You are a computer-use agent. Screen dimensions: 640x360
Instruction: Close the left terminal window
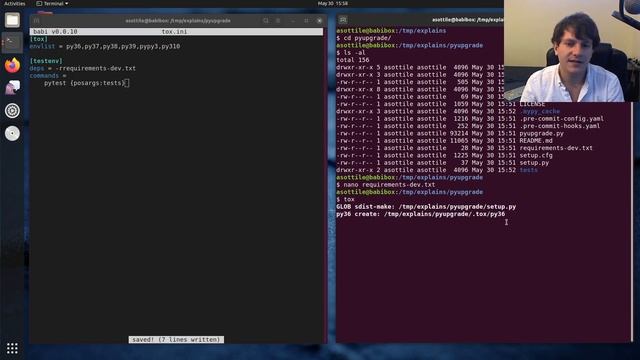320,20
